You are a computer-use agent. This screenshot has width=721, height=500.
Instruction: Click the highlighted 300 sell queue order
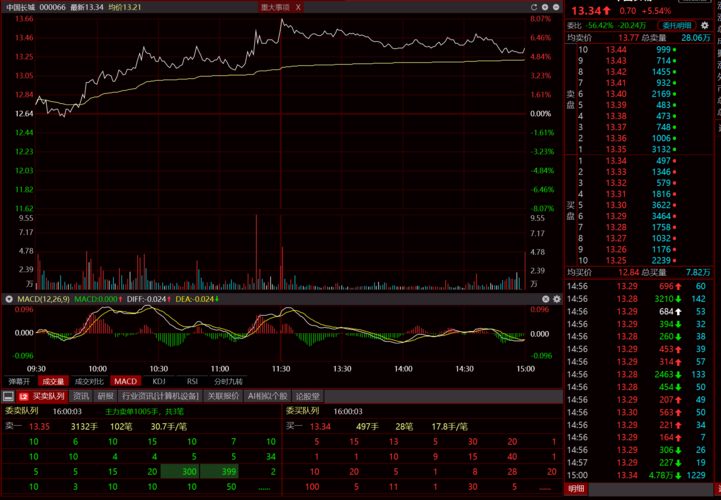[x=180, y=471]
